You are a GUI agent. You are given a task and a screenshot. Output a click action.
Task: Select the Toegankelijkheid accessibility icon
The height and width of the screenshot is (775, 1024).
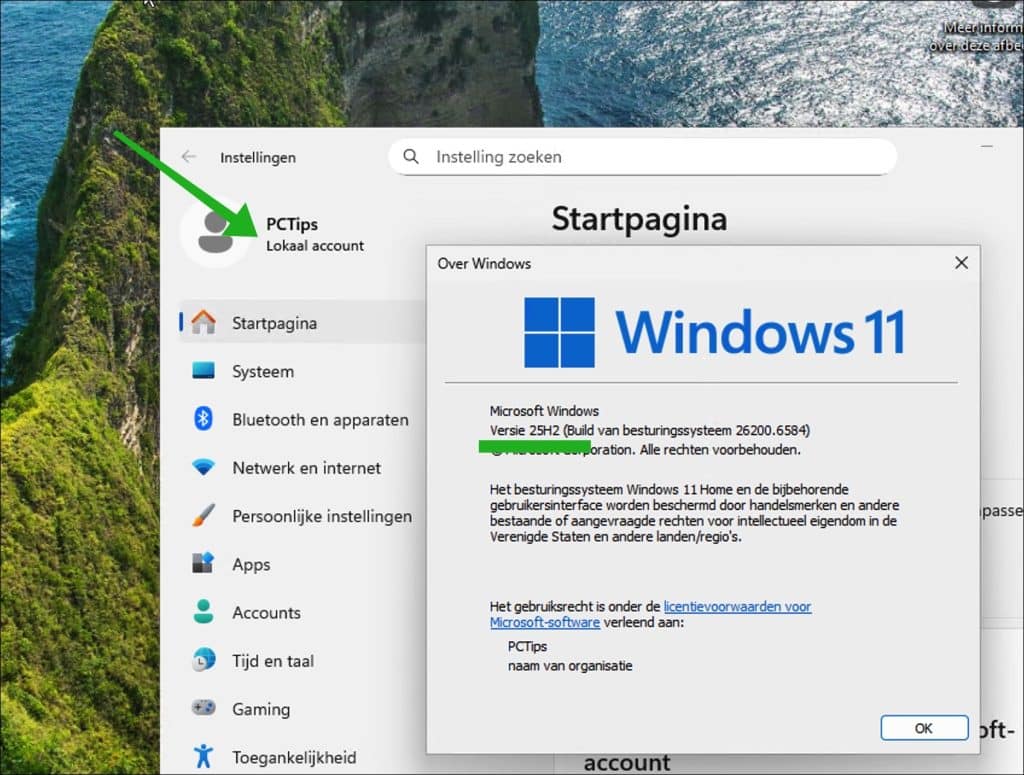(203, 757)
